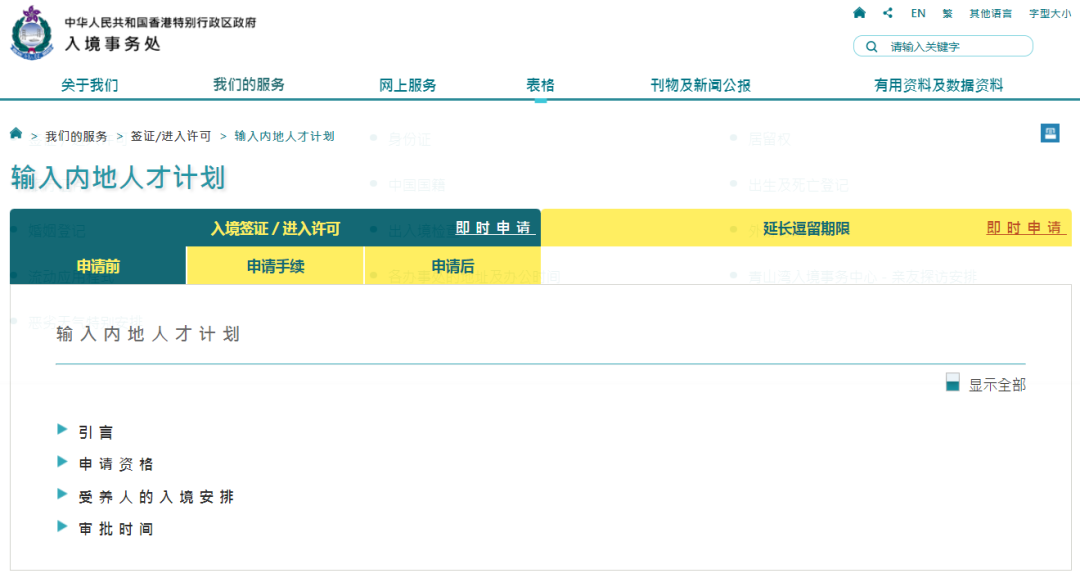
Task: Click the search magnifier icon
Action: tap(872, 46)
